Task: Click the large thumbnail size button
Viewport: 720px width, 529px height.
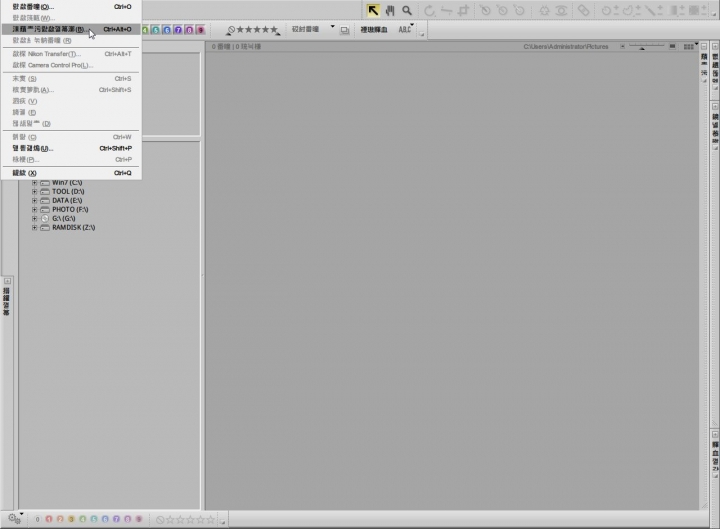Action: point(672,46)
